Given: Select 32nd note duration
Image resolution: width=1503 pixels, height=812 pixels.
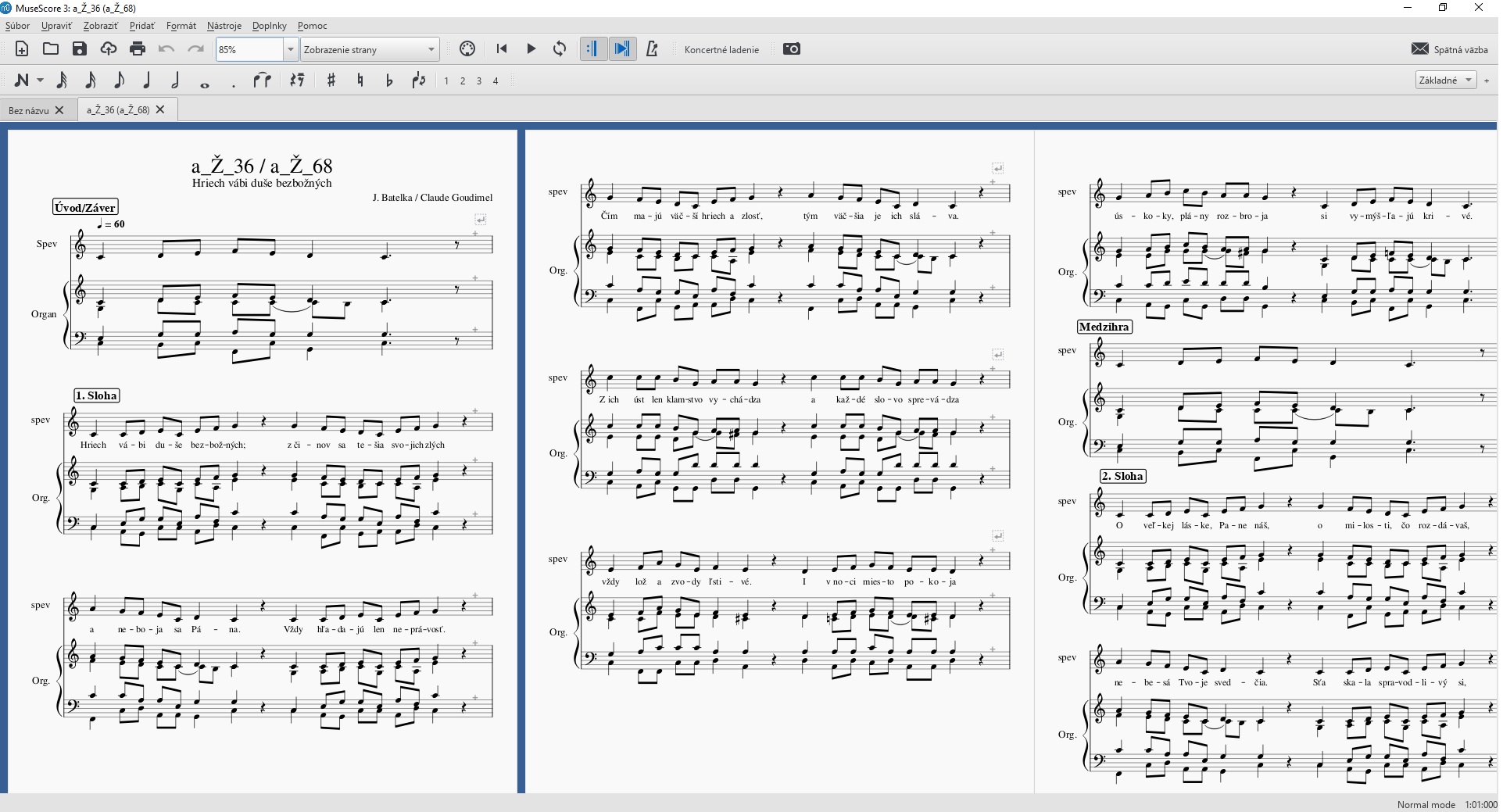Looking at the screenshot, I should click(62, 80).
